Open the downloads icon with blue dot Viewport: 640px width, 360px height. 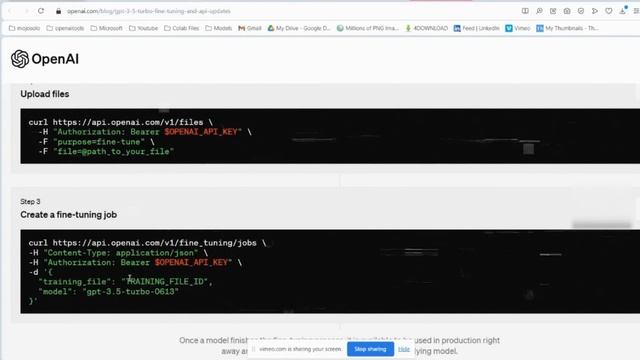[x=623, y=11]
